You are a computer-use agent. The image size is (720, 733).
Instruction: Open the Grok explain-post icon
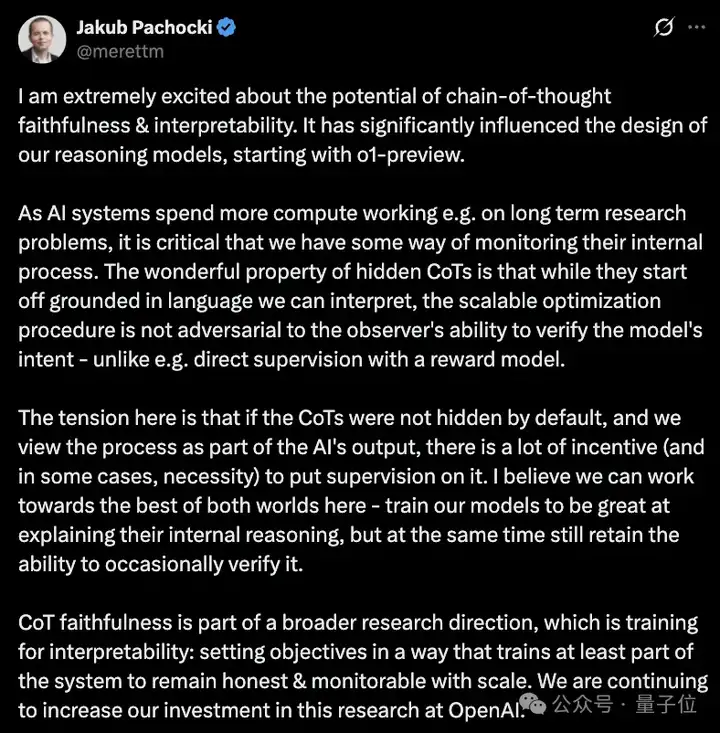(x=664, y=27)
